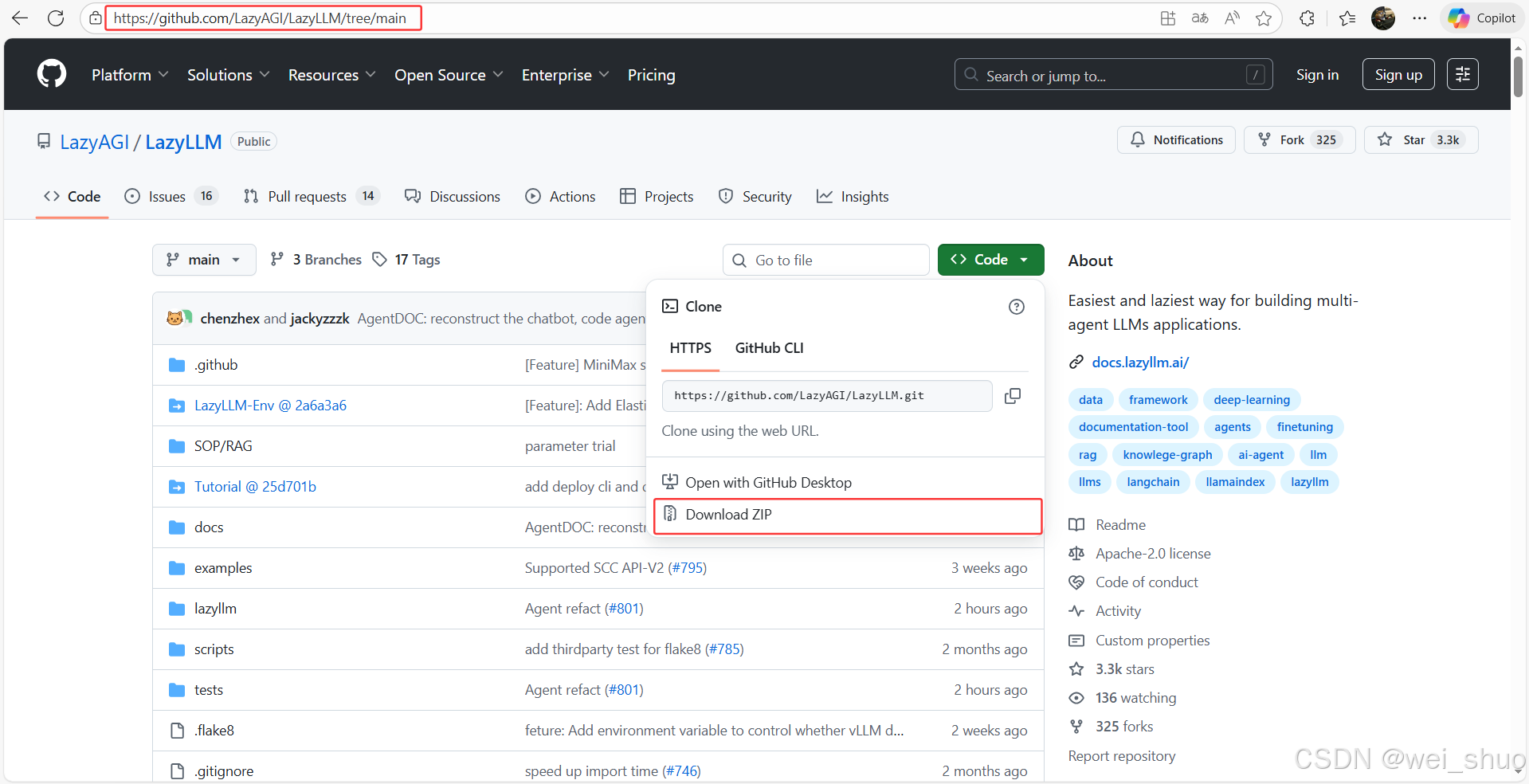Open the main branch dropdown
Image resolution: width=1529 pixels, height=784 pixels.
[204, 260]
